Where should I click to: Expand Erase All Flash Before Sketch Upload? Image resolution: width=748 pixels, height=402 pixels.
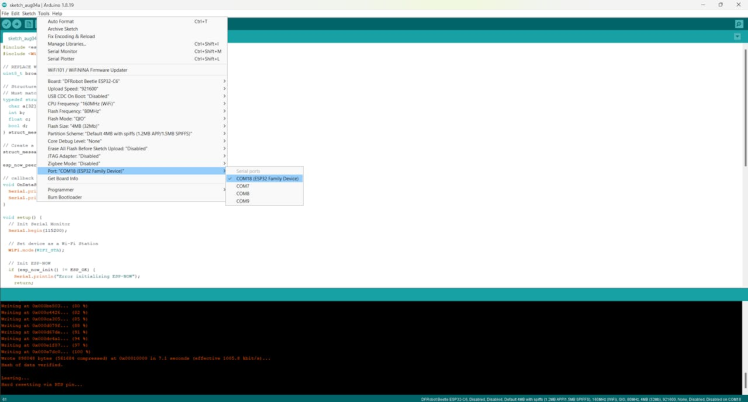pos(132,149)
